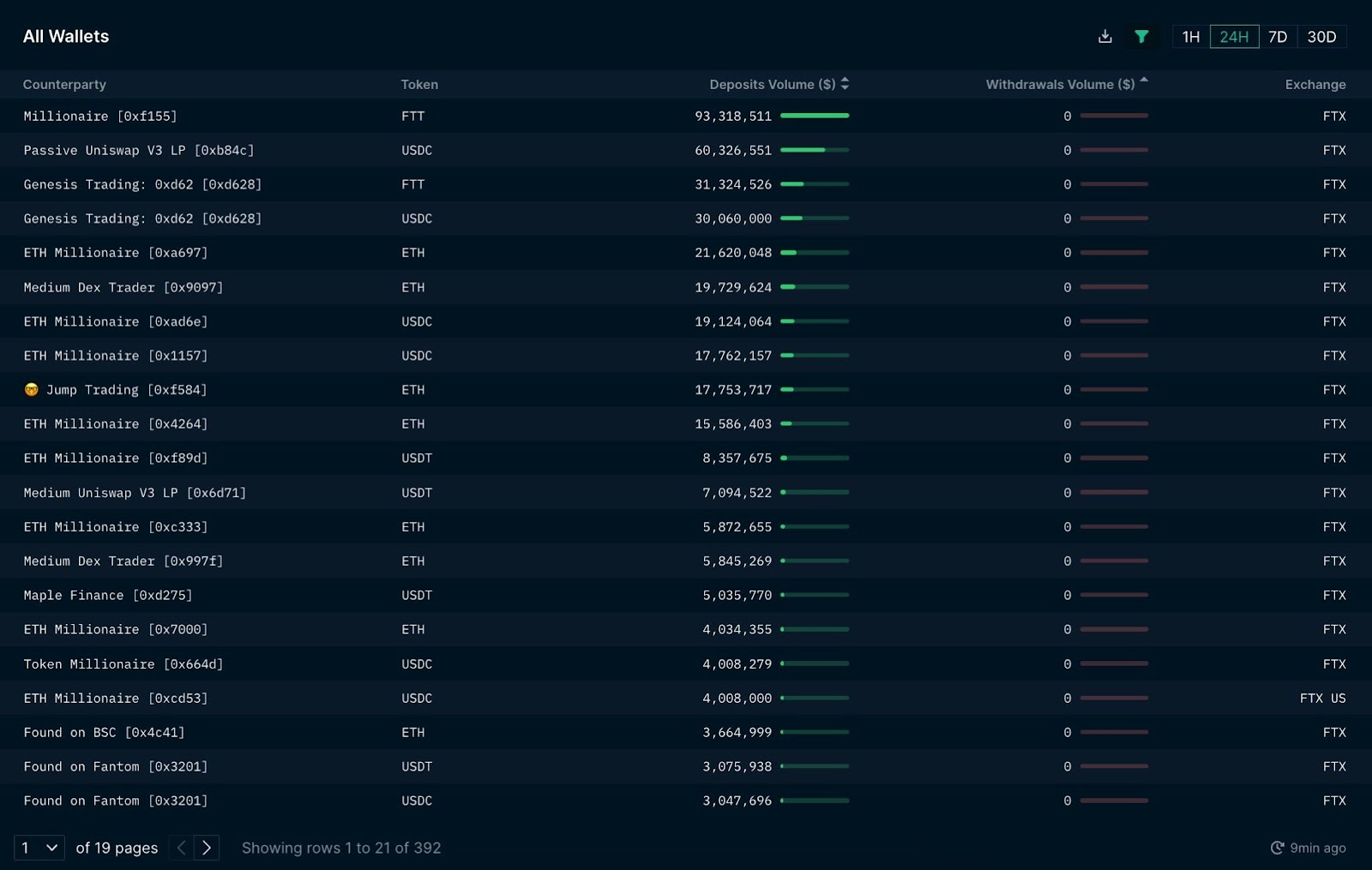This screenshot has width=1372, height=870.
Task: Select the 24H timeframe tab
Action: [x=1234, y=37]
